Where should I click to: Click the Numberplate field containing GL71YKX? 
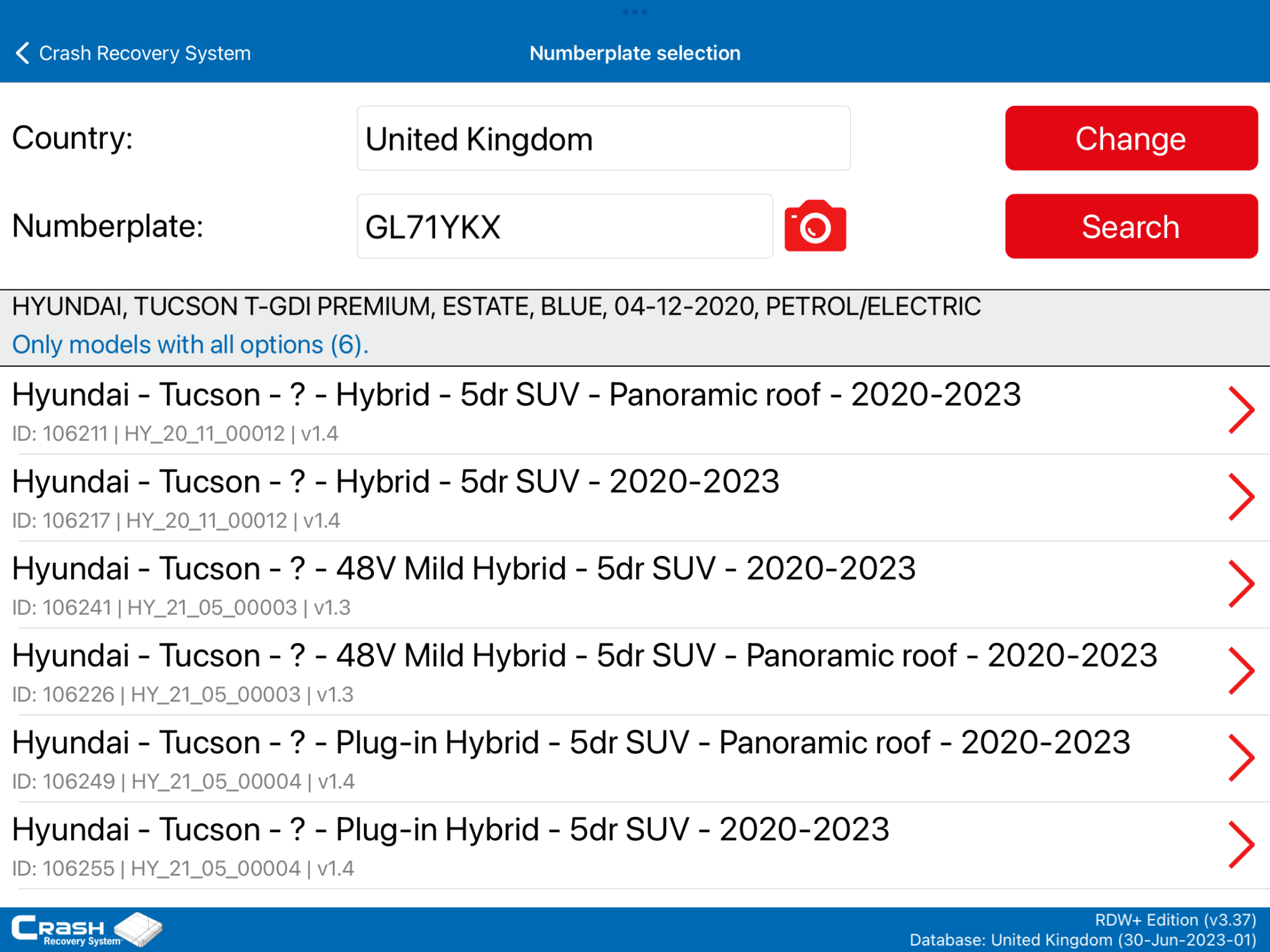tap(564, 226)
